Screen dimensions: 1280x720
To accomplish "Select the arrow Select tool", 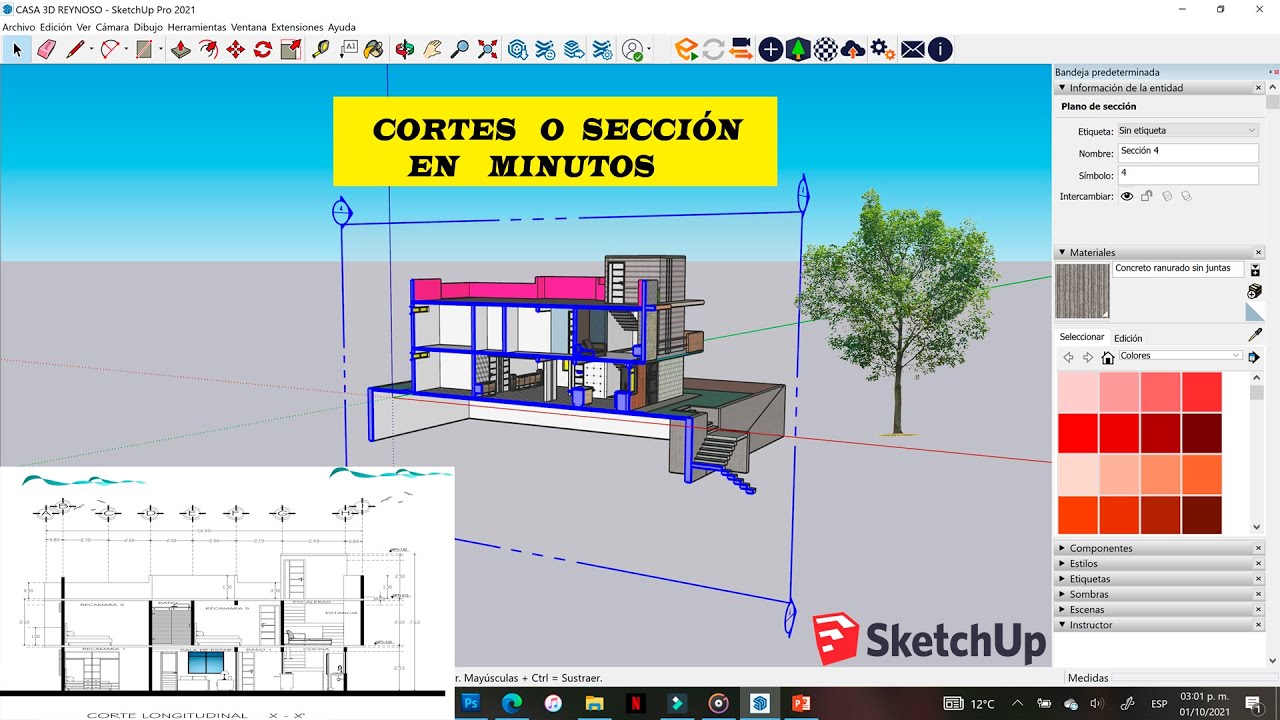I will [17, 49].
